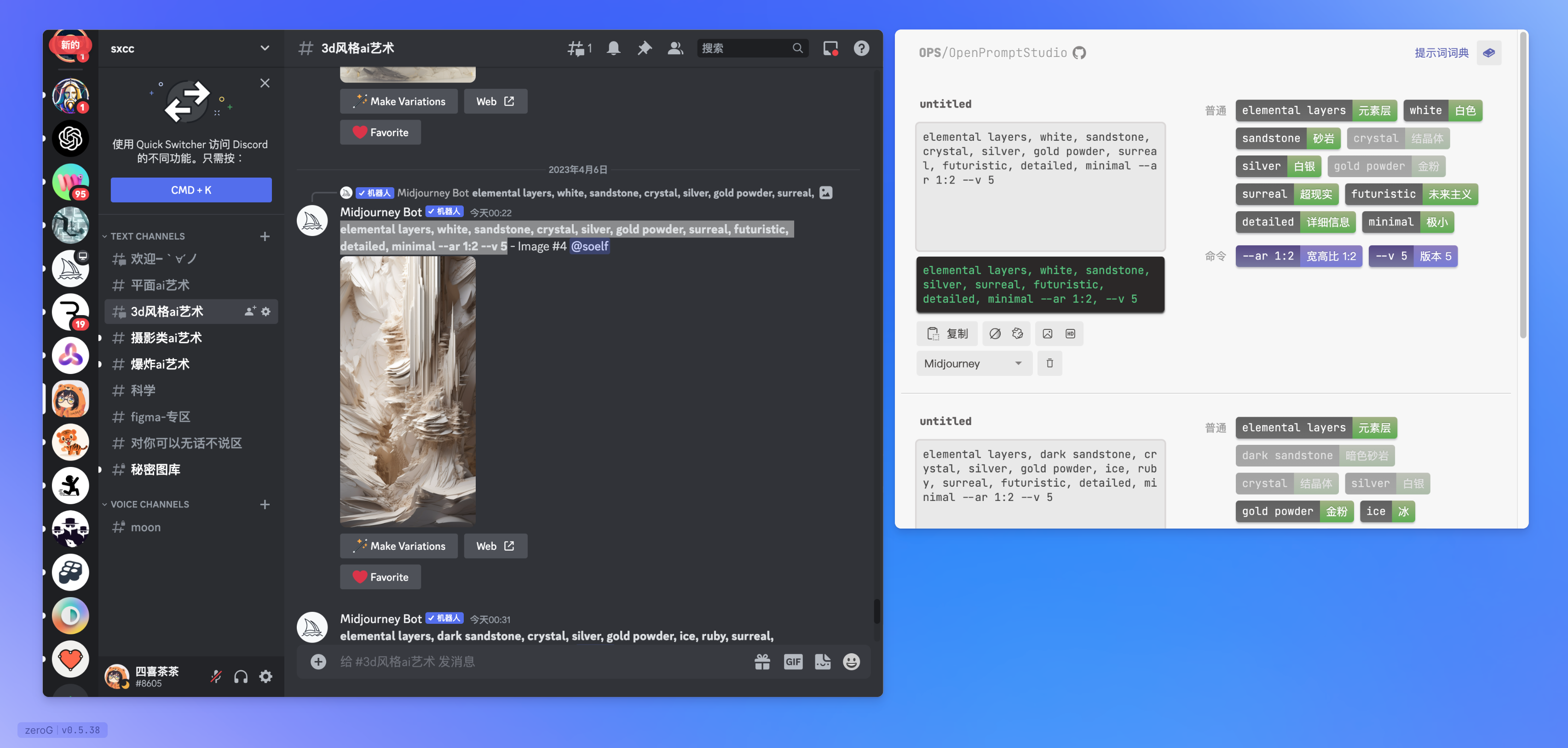The width and height of the screenshot is (1568, 748).
Task: Click the gift icon in message bar
Action: pos(762,662)
